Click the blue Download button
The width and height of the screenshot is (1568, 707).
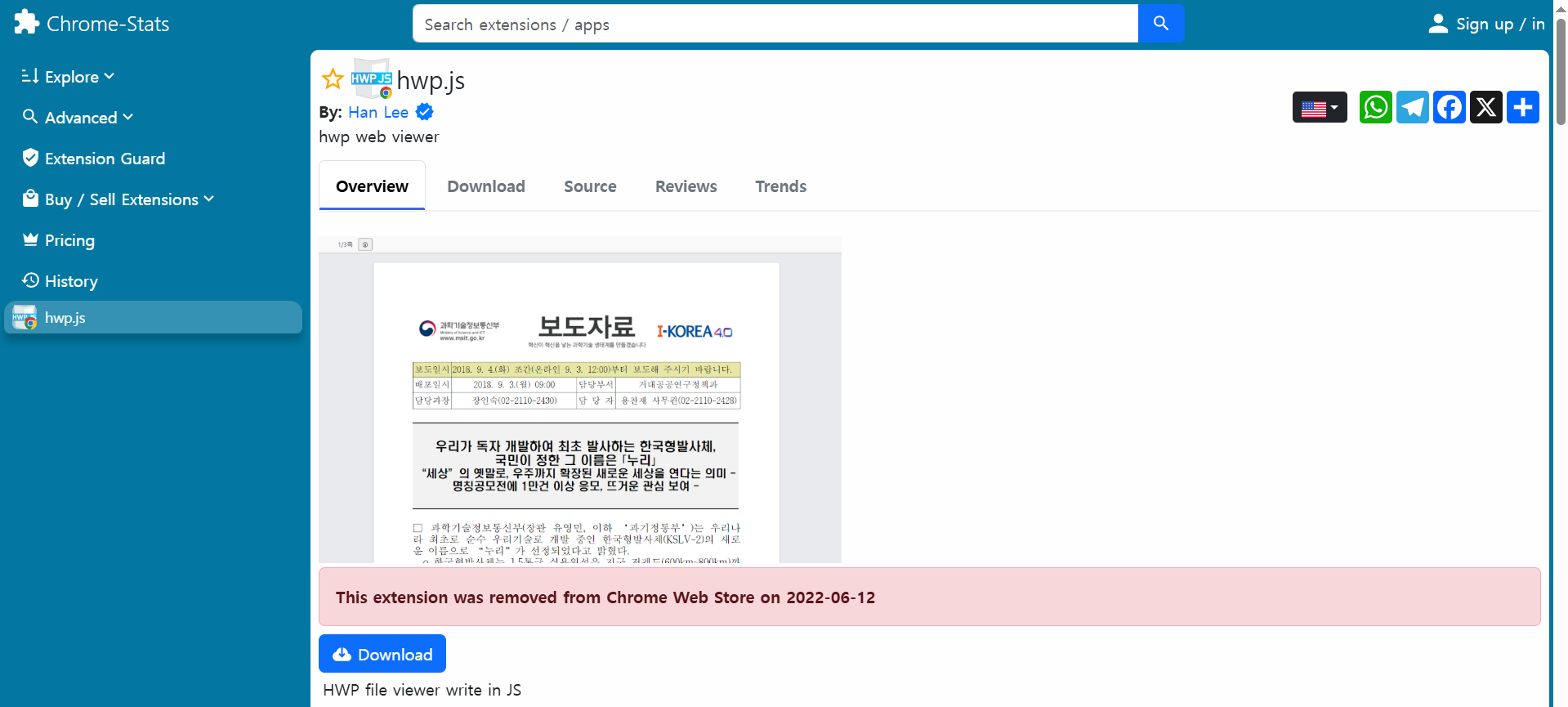point(382,654)
